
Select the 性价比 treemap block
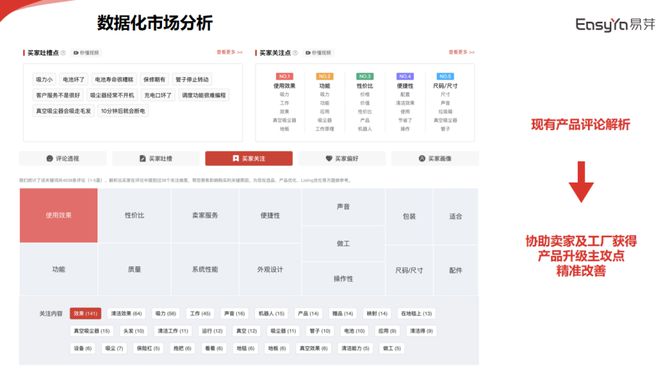coord(134,215)
